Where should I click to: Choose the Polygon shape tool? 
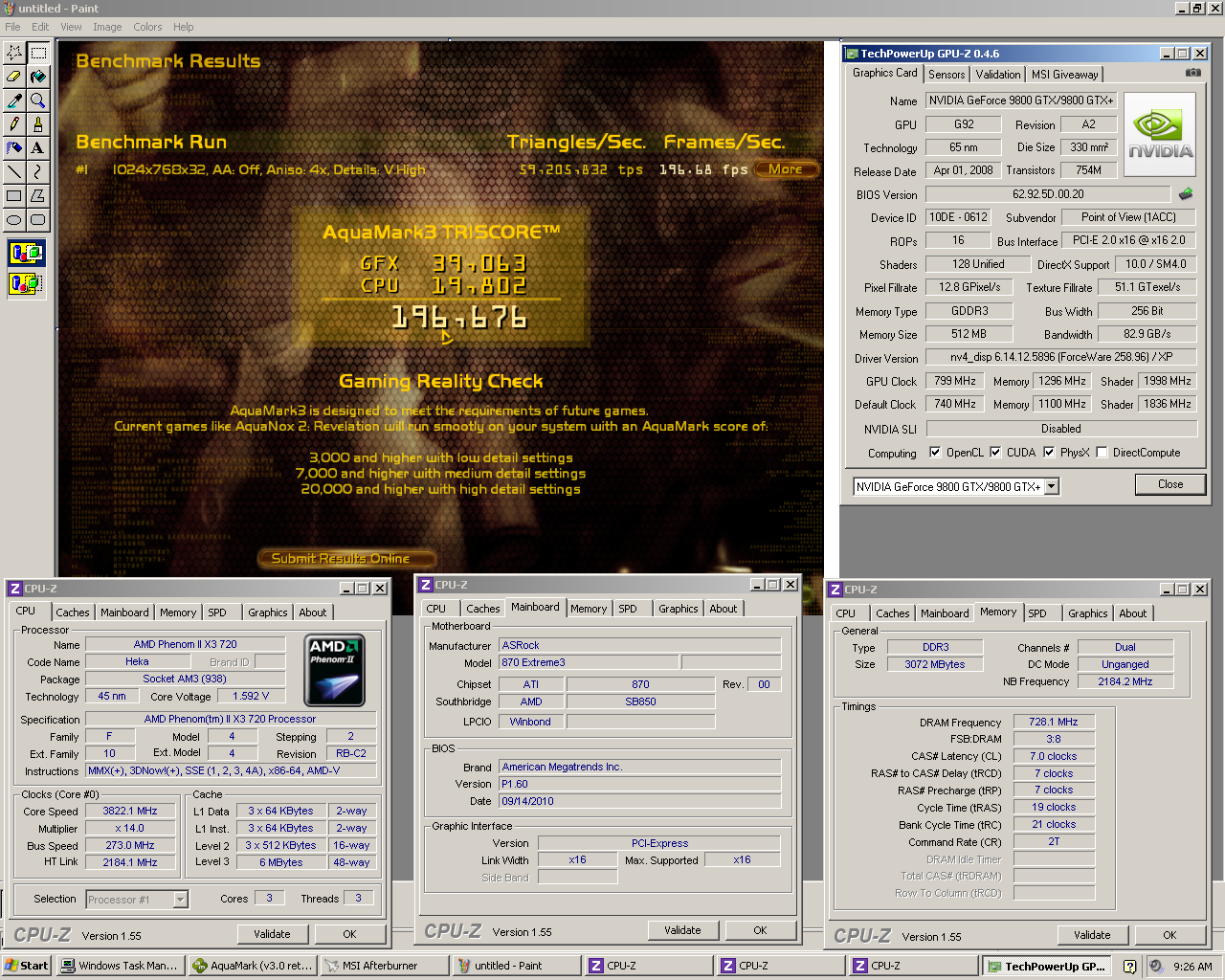[38, 196]
